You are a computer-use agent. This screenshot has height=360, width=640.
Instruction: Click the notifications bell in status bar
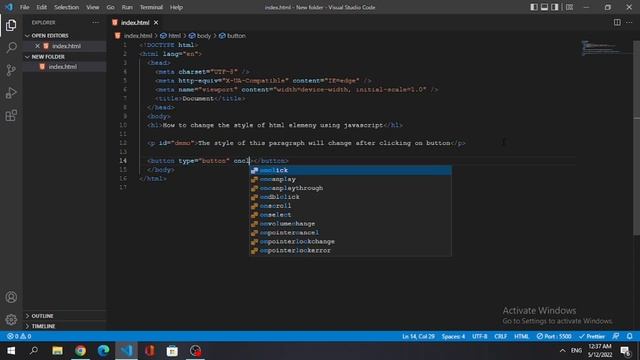tap(630, 336)
